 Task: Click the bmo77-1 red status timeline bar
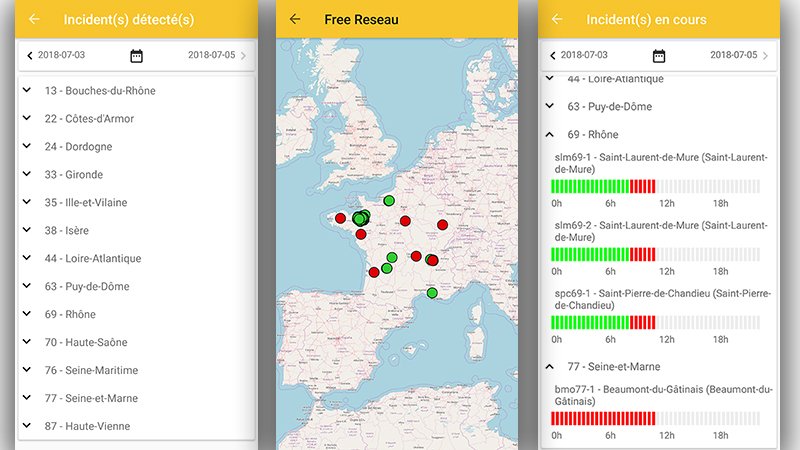tap(656, 418)
